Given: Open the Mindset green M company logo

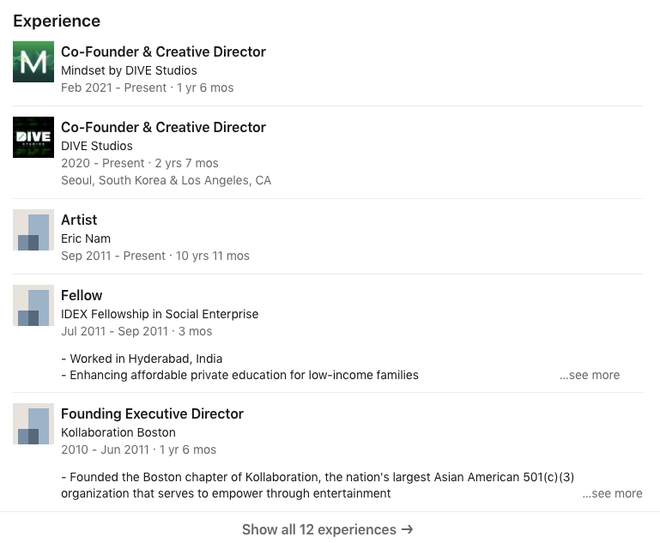Looking at the screenshot, I should (33, 61).
